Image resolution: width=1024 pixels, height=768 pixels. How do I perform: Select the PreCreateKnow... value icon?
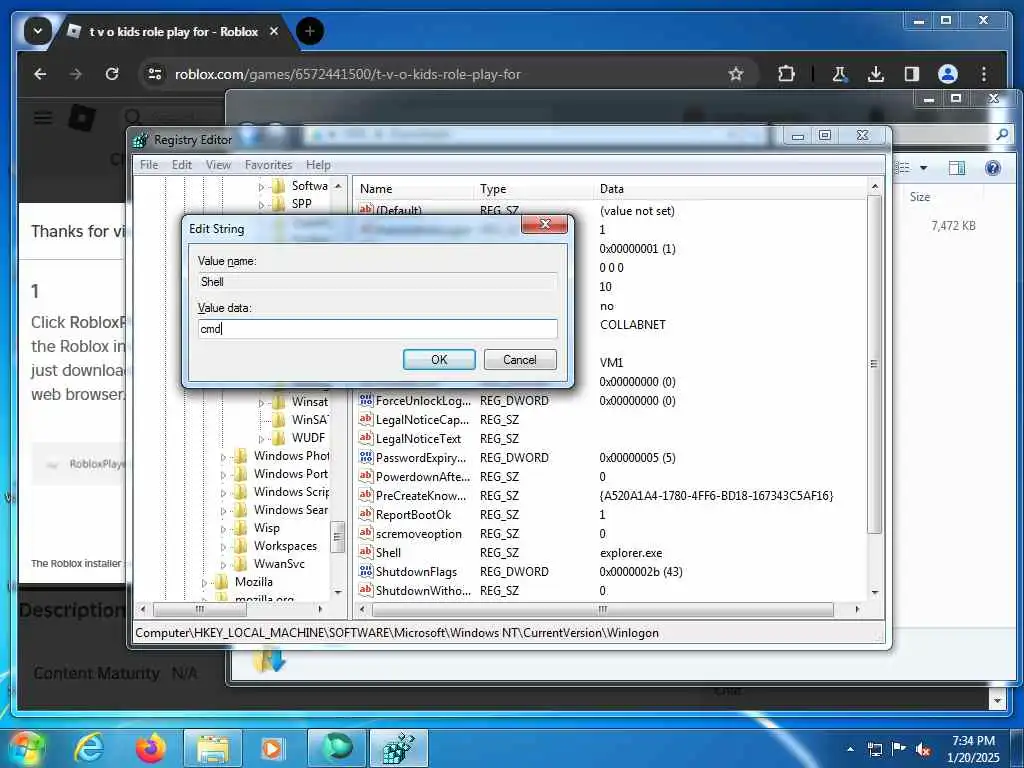[366, 495]
